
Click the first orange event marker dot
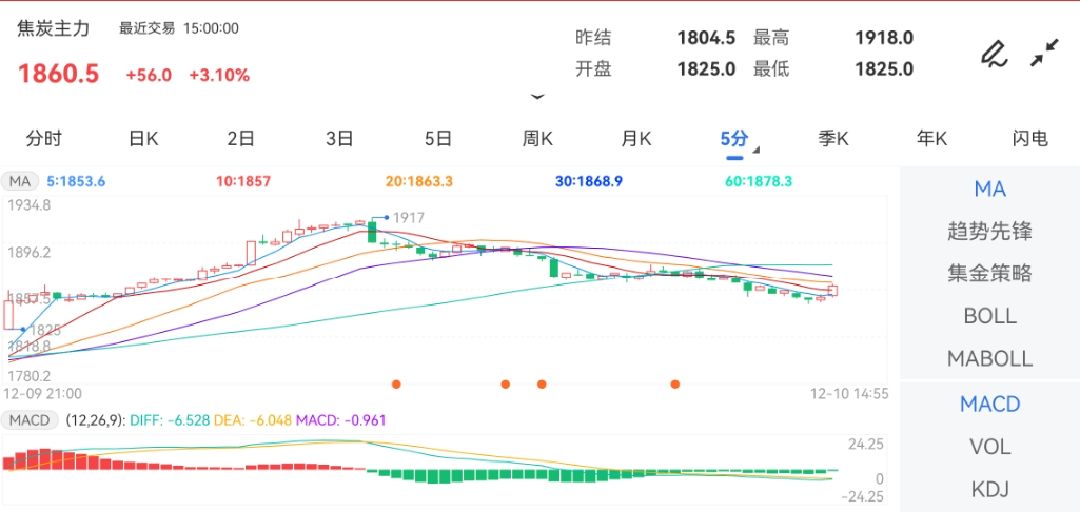[396, 384]
